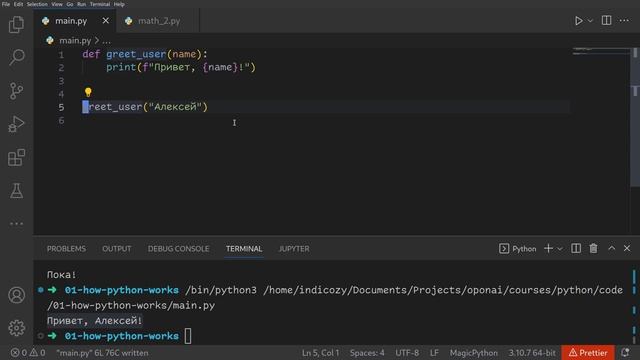The image size is (640, 360).
Task: Place cursor on greet_user("Алексей") line
Action: 145,107
